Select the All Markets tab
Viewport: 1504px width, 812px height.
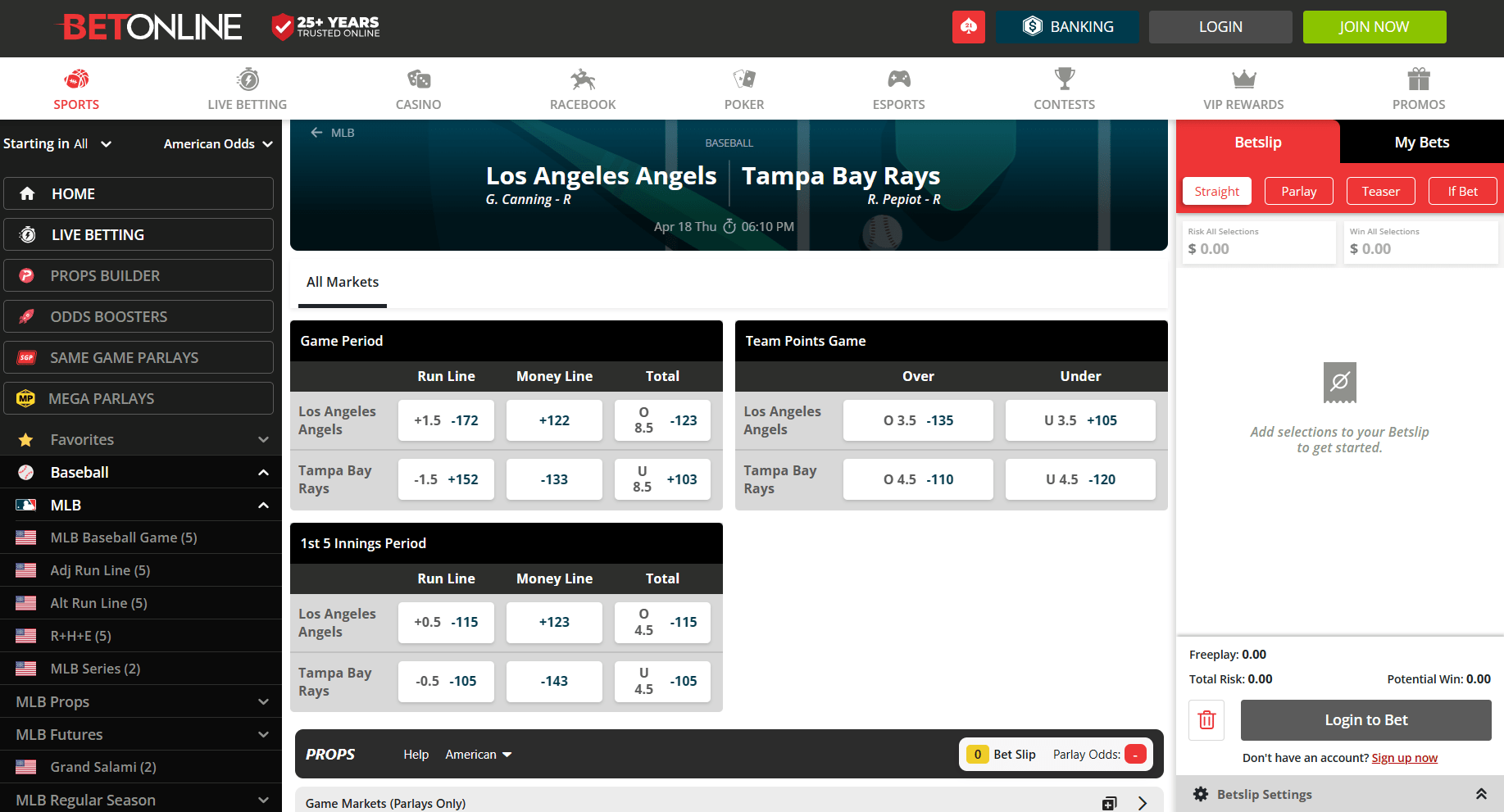[343, 282]
